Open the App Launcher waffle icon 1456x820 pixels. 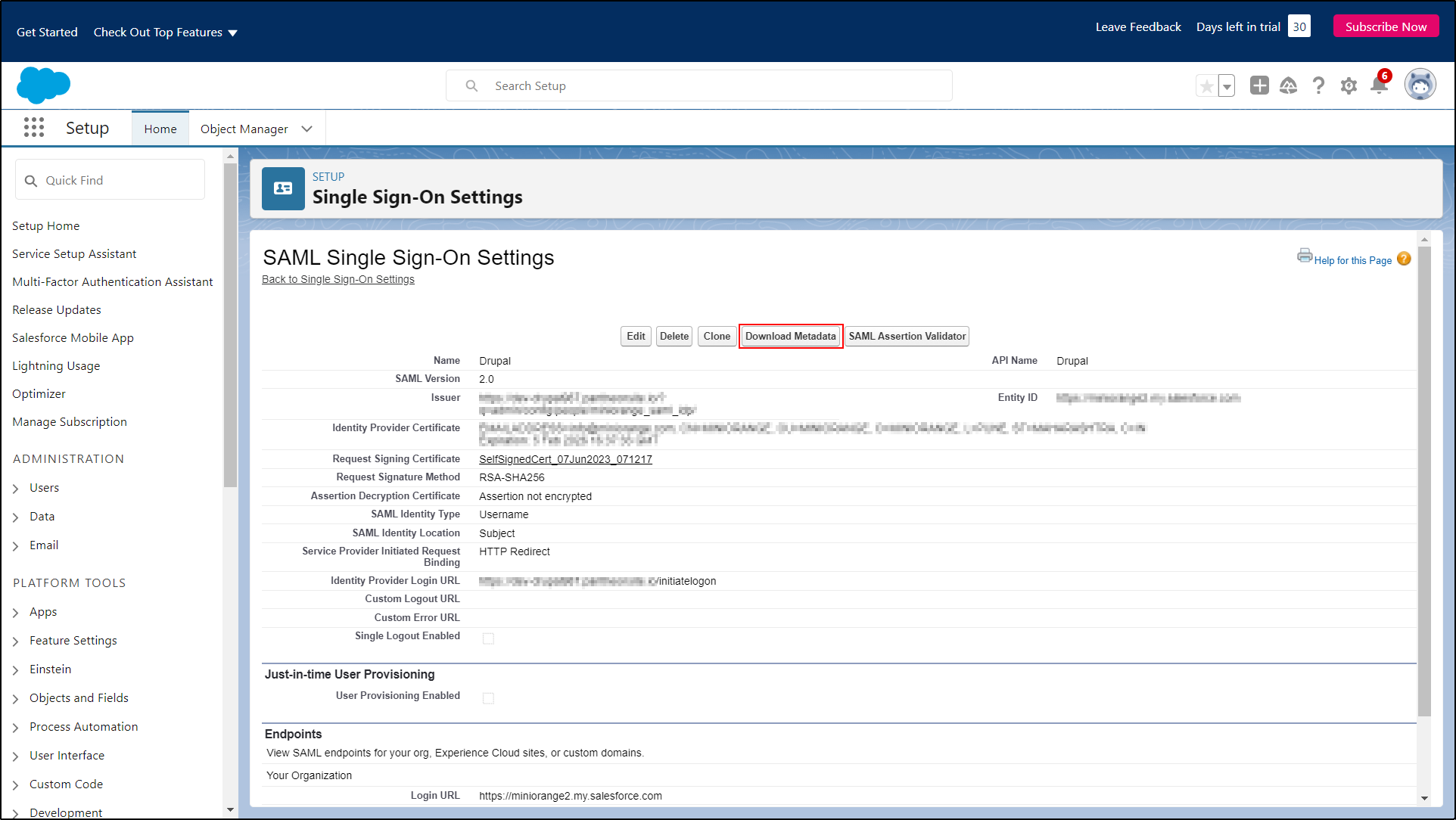(x=34, y=128)
